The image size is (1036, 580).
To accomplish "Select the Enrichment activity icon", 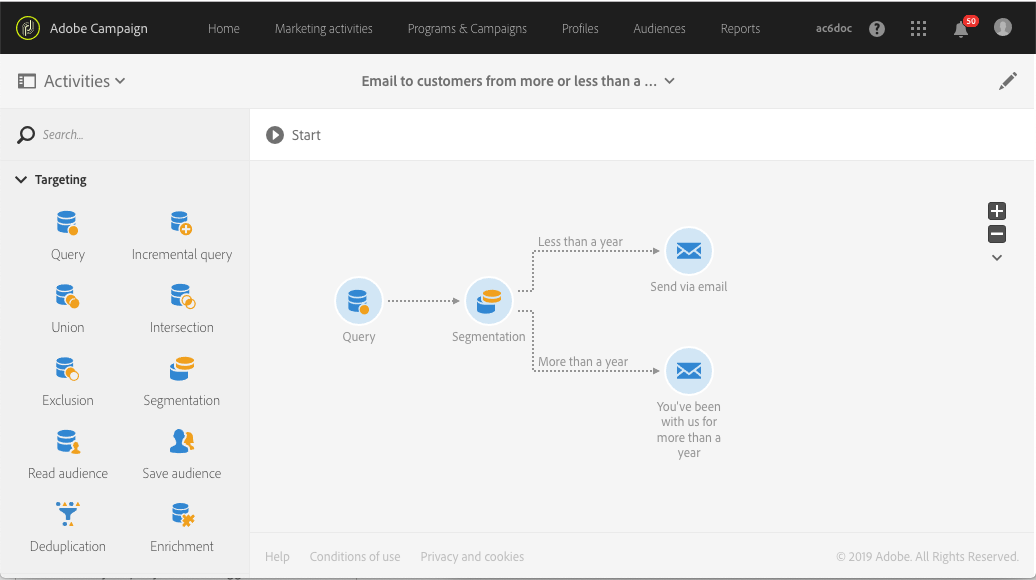I will [182, 515].
